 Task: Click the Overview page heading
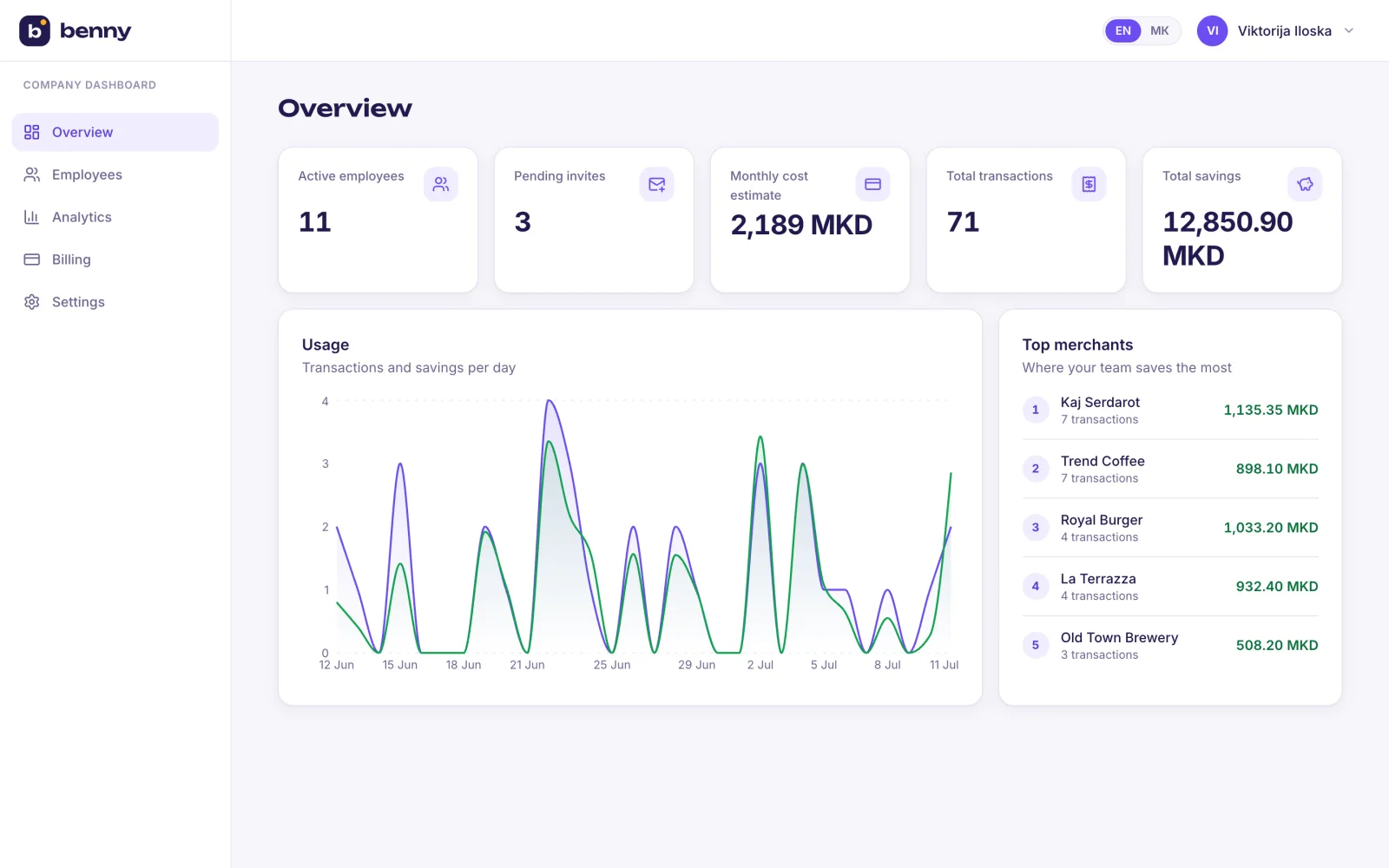[x=345, y=108]
